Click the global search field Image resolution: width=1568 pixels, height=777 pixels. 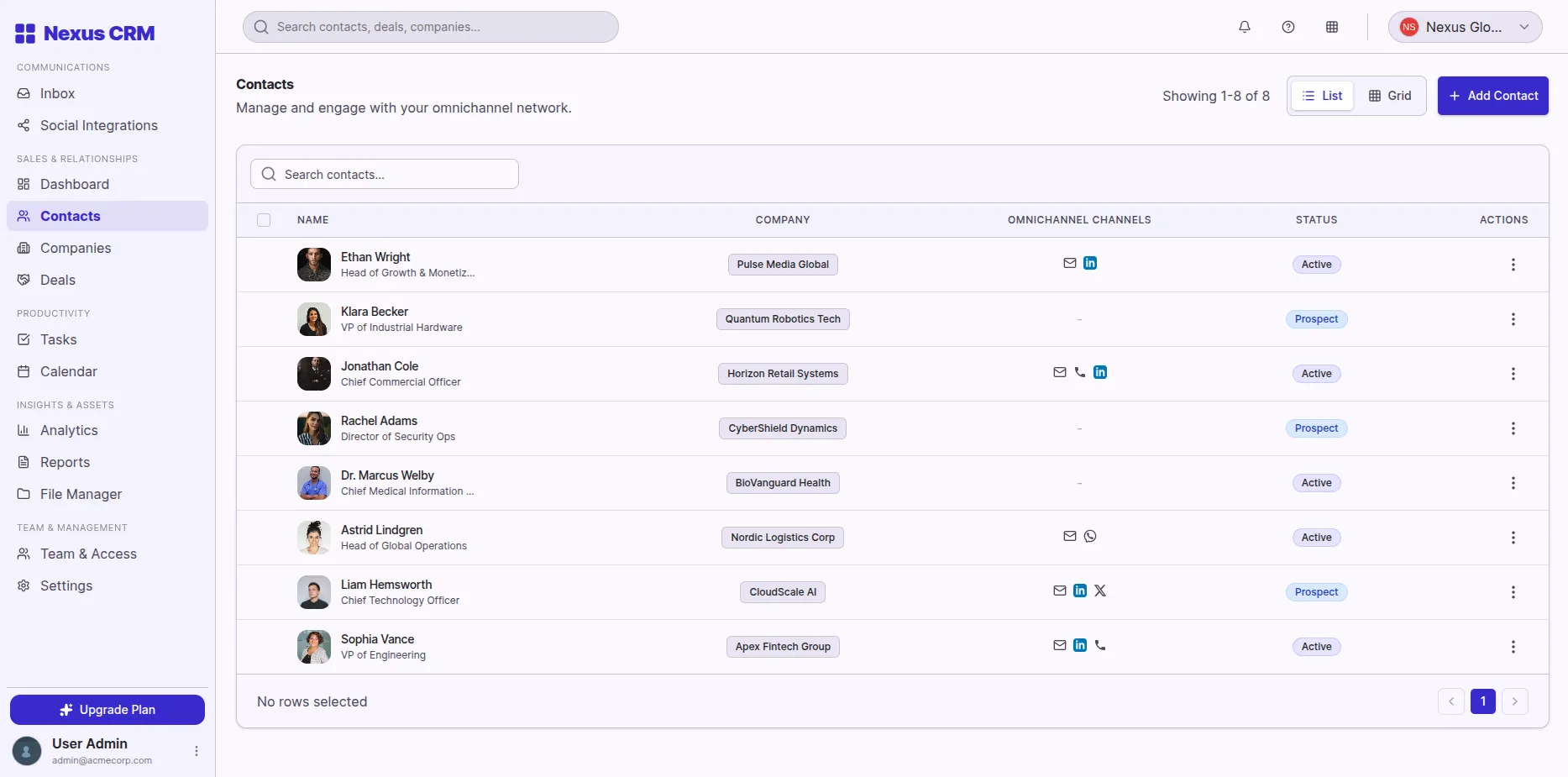point(431,27)
